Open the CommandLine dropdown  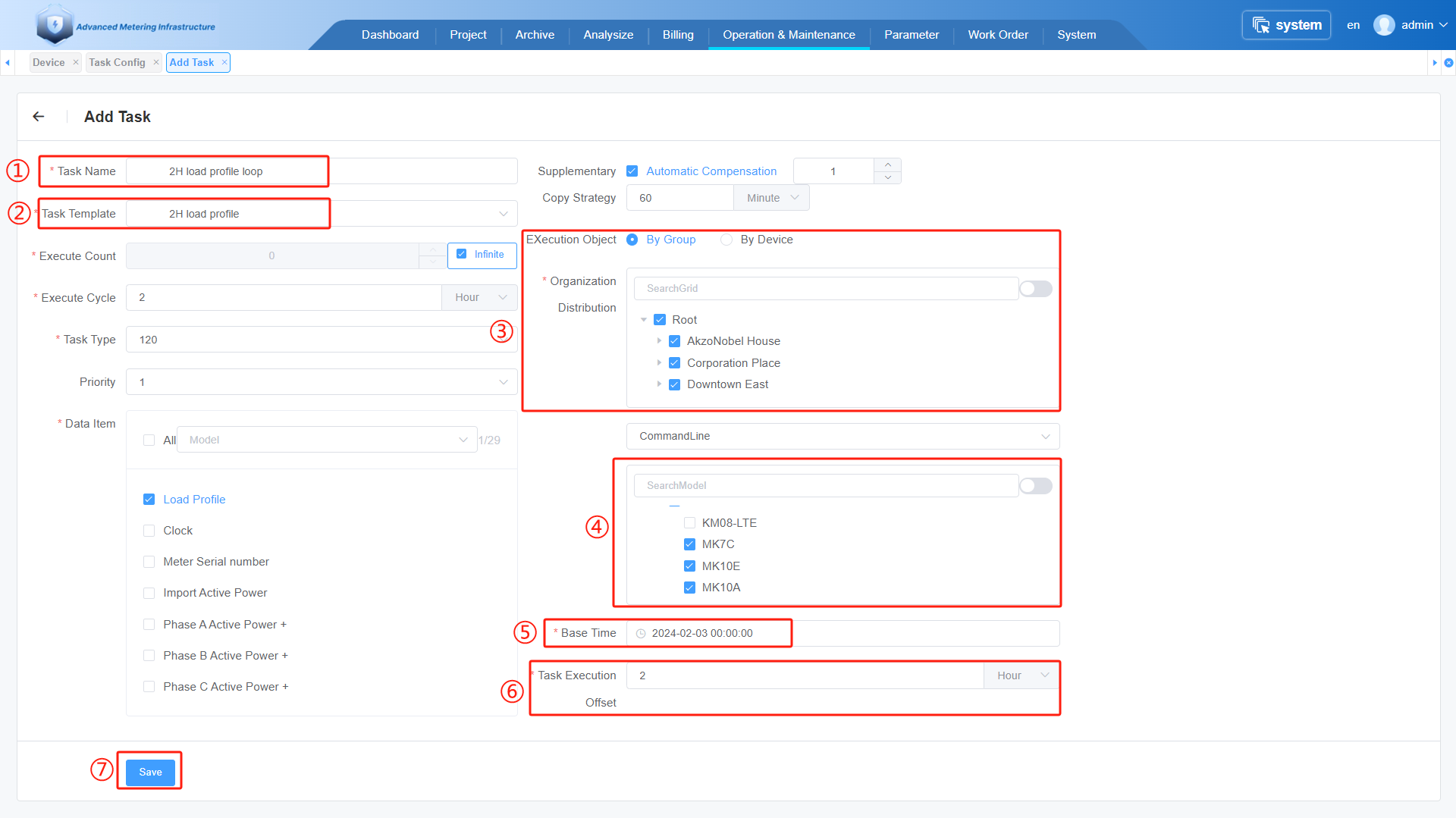[x=843, y=436]
